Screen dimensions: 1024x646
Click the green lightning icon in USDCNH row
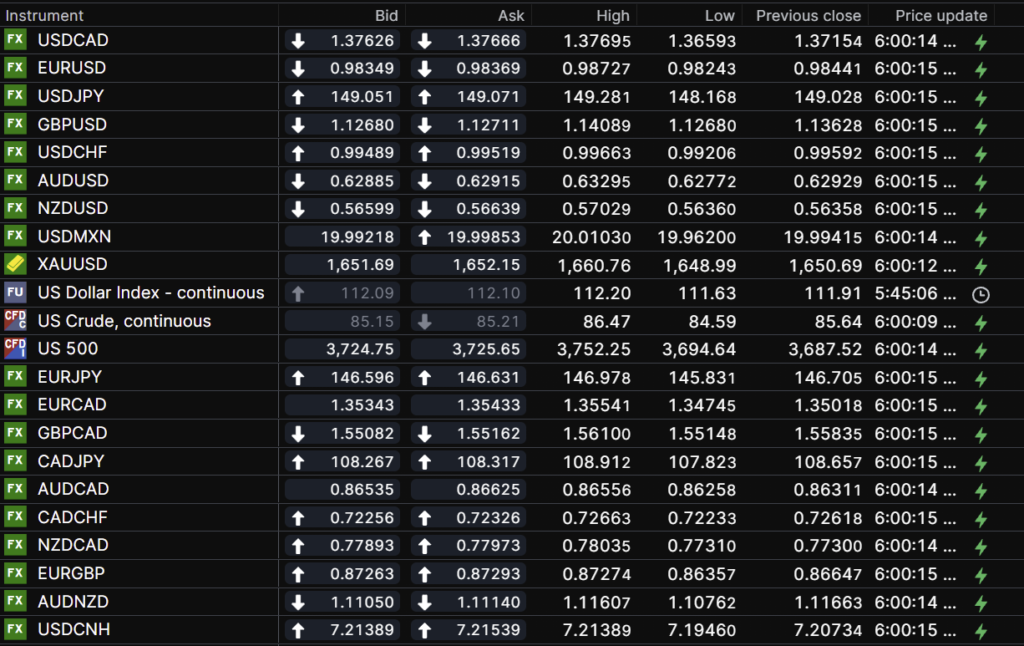pos(980,630)
